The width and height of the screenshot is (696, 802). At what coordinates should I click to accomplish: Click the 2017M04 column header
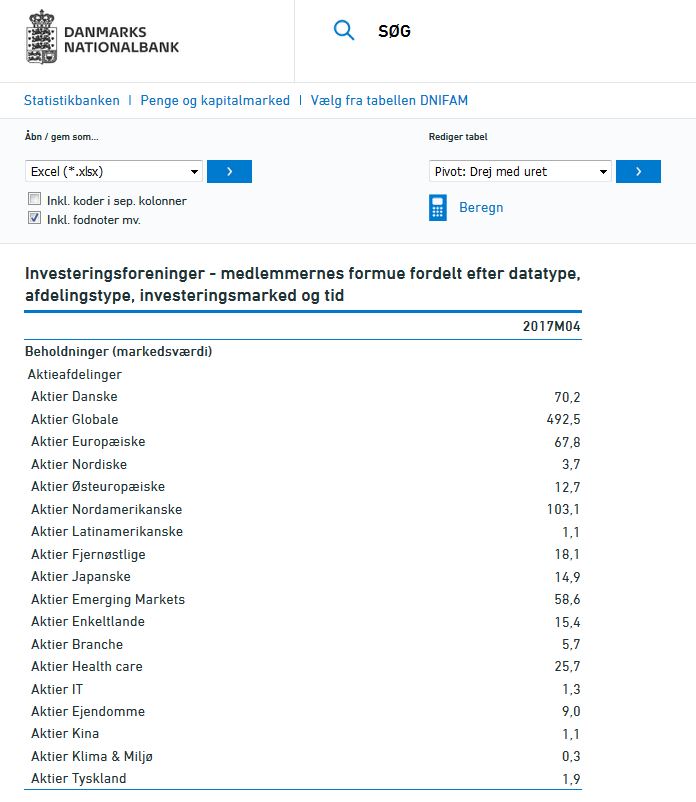pos(551,326)
